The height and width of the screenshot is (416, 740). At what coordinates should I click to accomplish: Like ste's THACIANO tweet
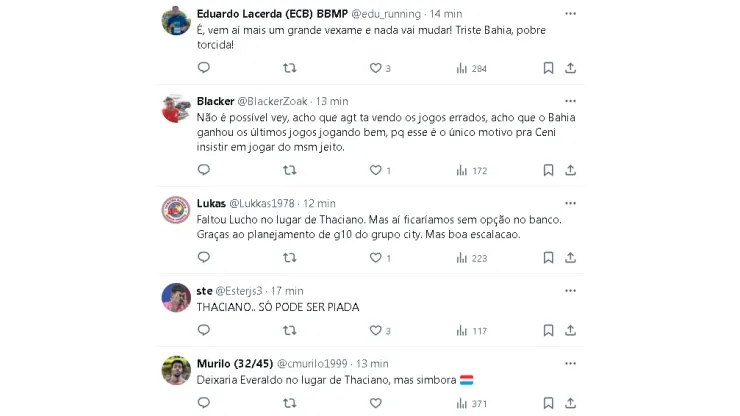375,331
